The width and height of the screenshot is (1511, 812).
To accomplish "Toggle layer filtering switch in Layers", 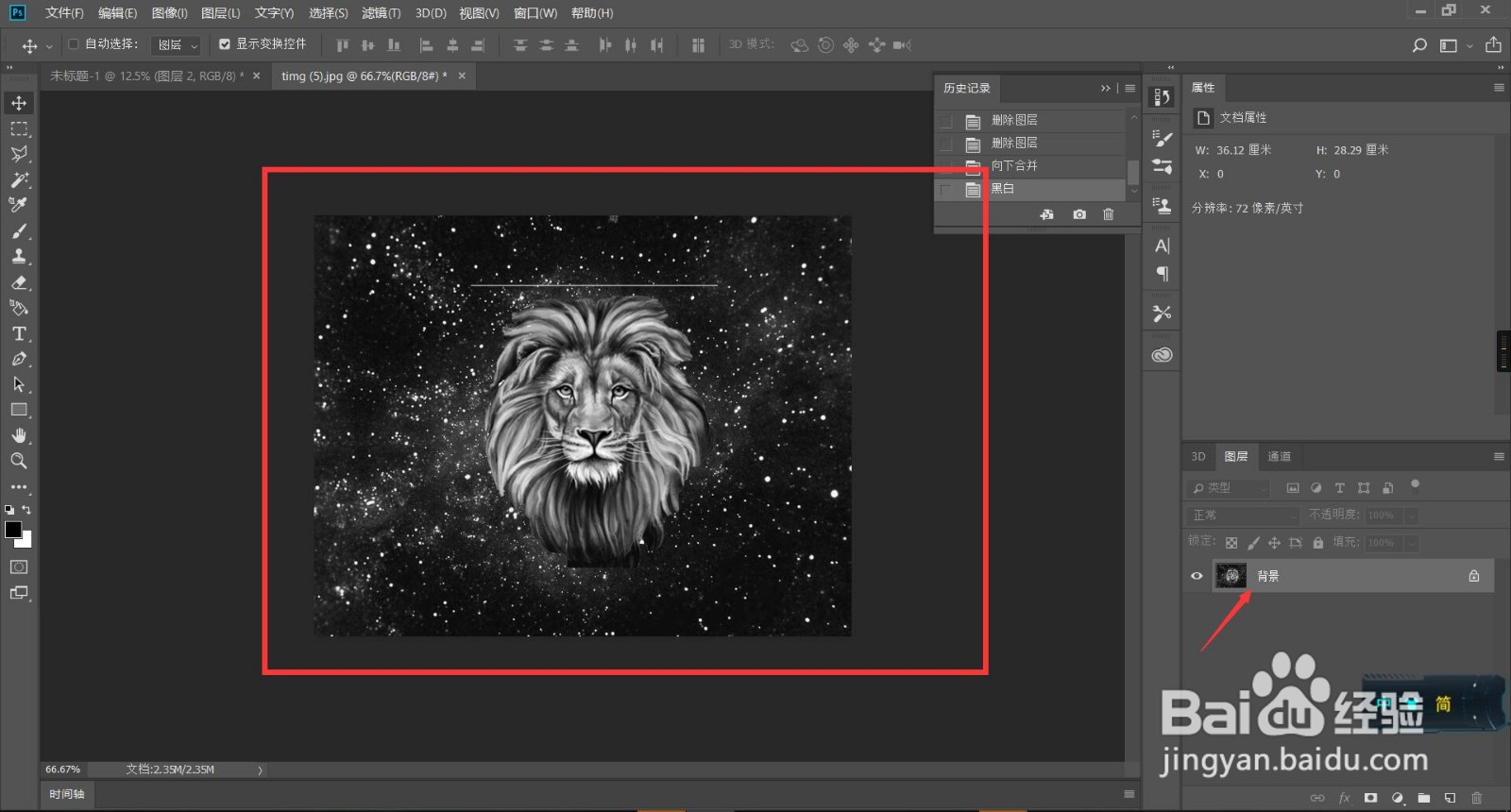I will [x=1415, y=486].
